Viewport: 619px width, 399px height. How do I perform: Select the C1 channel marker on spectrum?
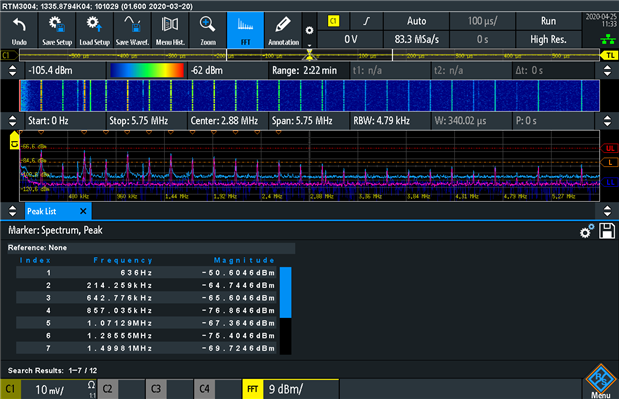click(14, 141)
